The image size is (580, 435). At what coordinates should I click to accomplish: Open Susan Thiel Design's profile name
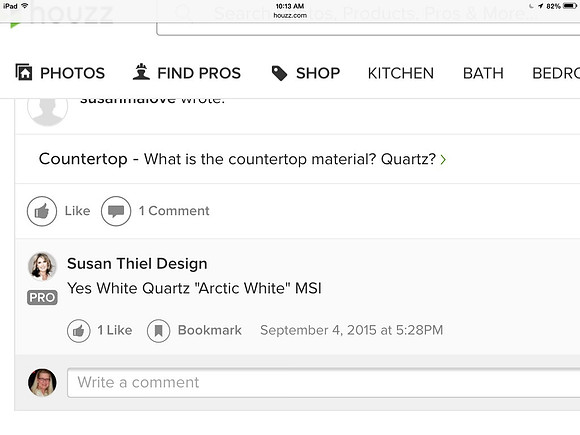[137, 264]
